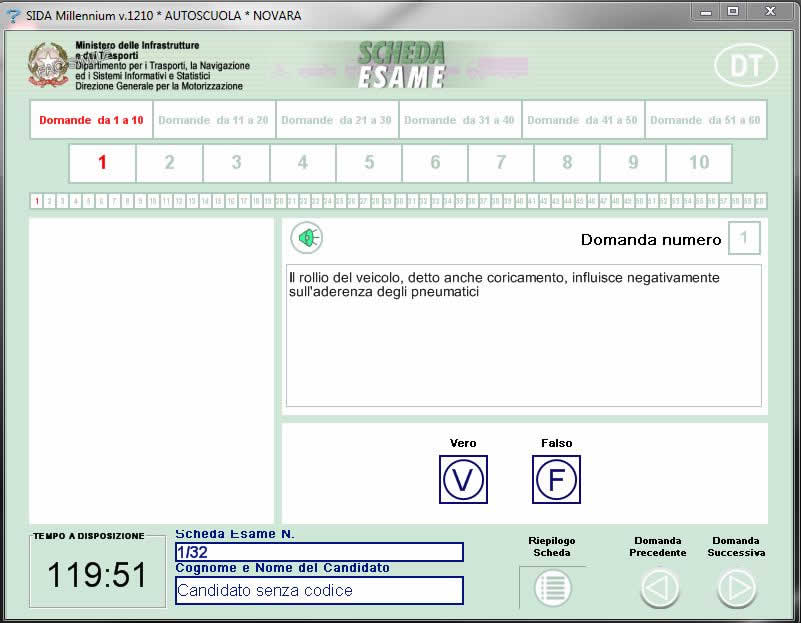This screenshot has width=801, height=623.
Task: Click the Ministero emblem icon
Action: 48,66
